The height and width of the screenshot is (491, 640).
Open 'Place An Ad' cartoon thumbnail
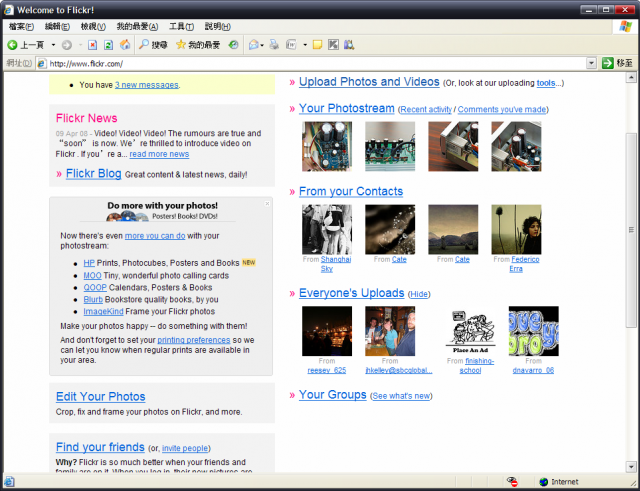pyautogui.click(x=470, y=331)
